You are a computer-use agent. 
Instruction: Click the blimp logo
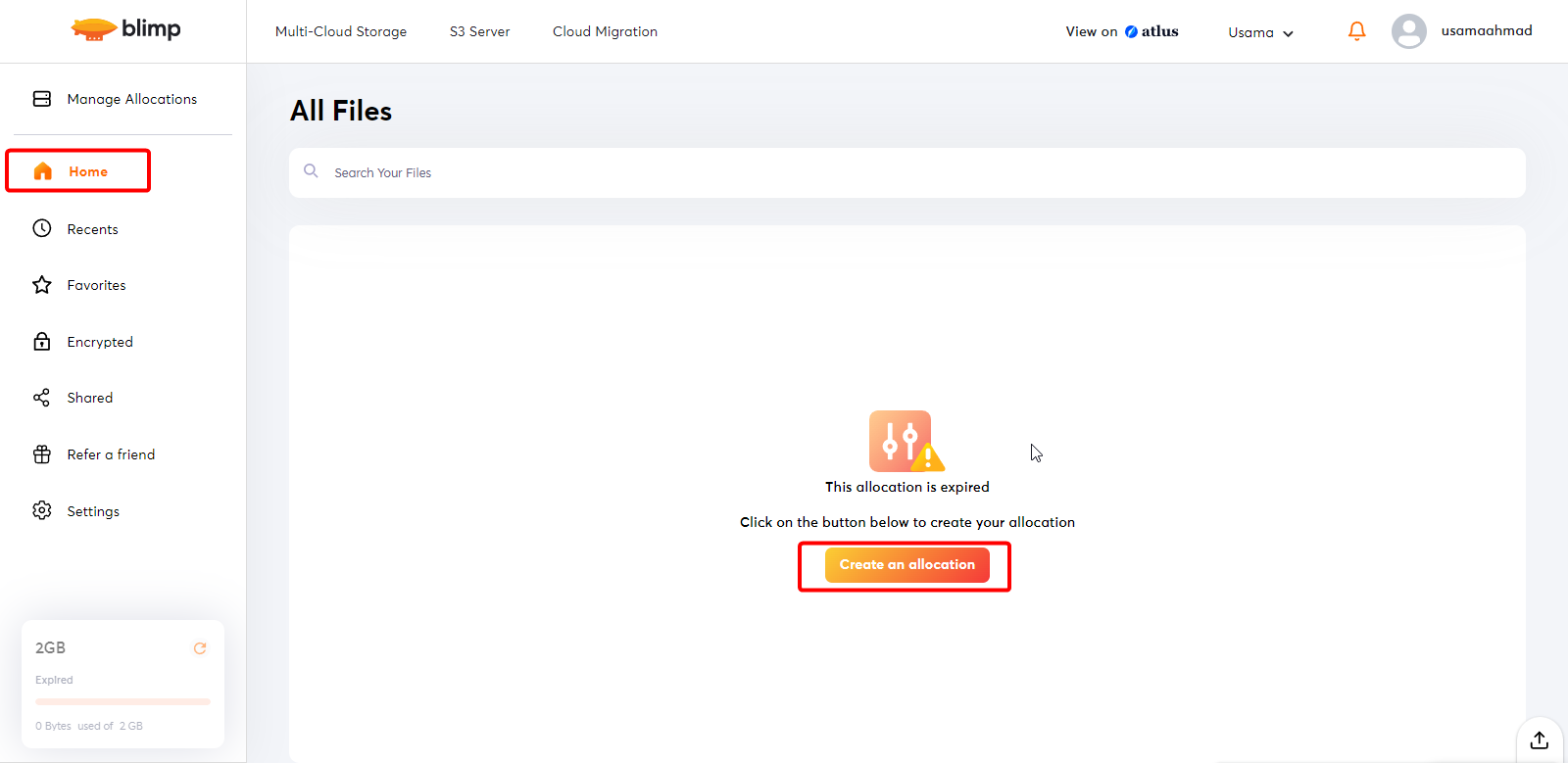coord(125,29)
